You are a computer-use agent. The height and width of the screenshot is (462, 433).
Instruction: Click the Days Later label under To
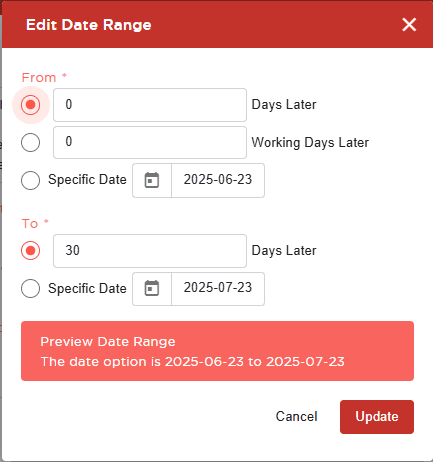(x=284, y=251)
